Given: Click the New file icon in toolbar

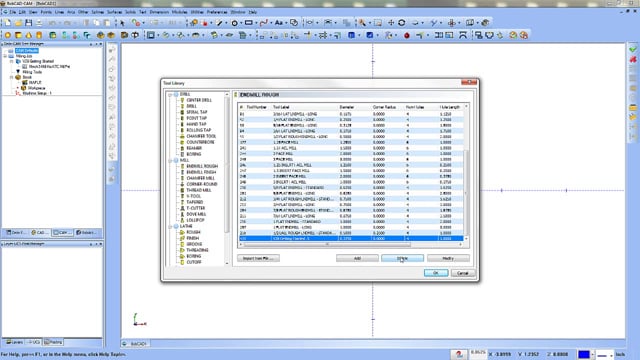Looking at the screenshot, I should point(8,23).
